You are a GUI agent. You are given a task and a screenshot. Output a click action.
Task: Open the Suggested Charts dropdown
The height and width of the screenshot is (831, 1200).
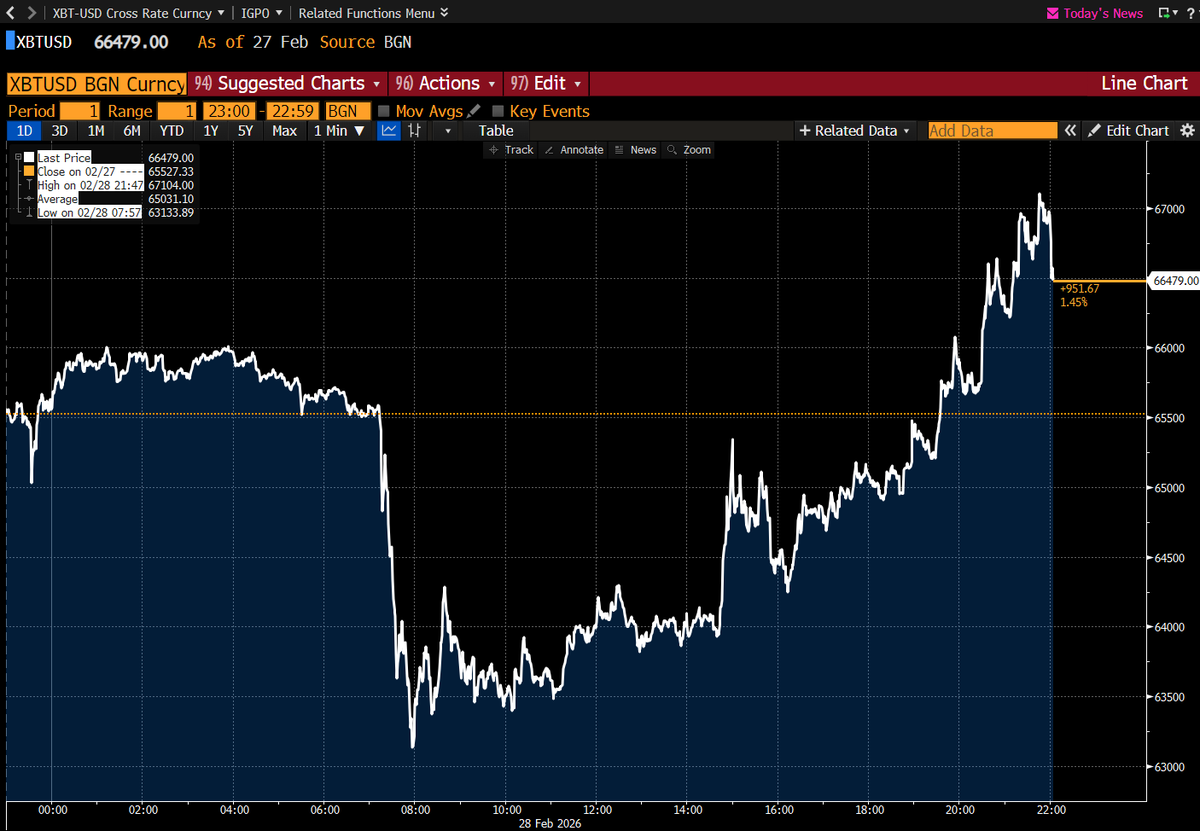287,83
